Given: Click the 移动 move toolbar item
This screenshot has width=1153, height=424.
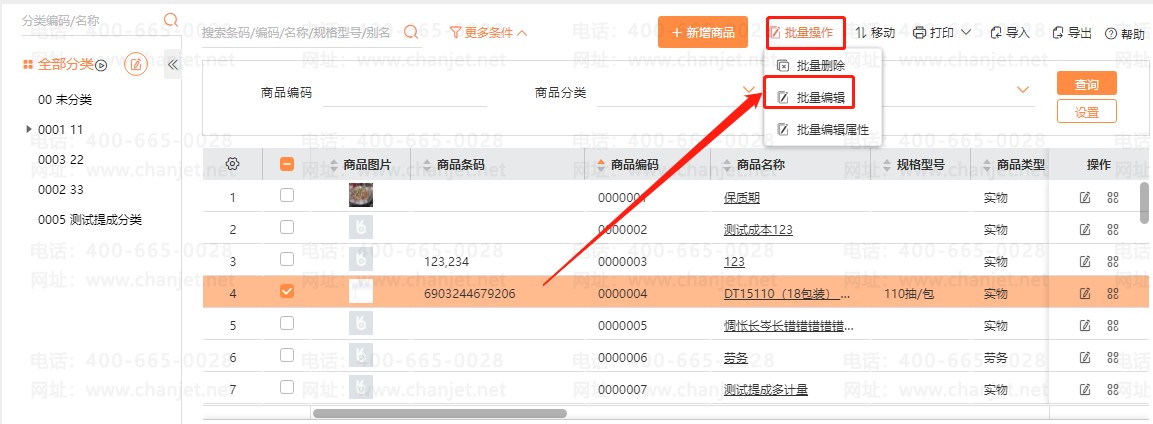Looking at the screenshot, I should coord(875,32).
